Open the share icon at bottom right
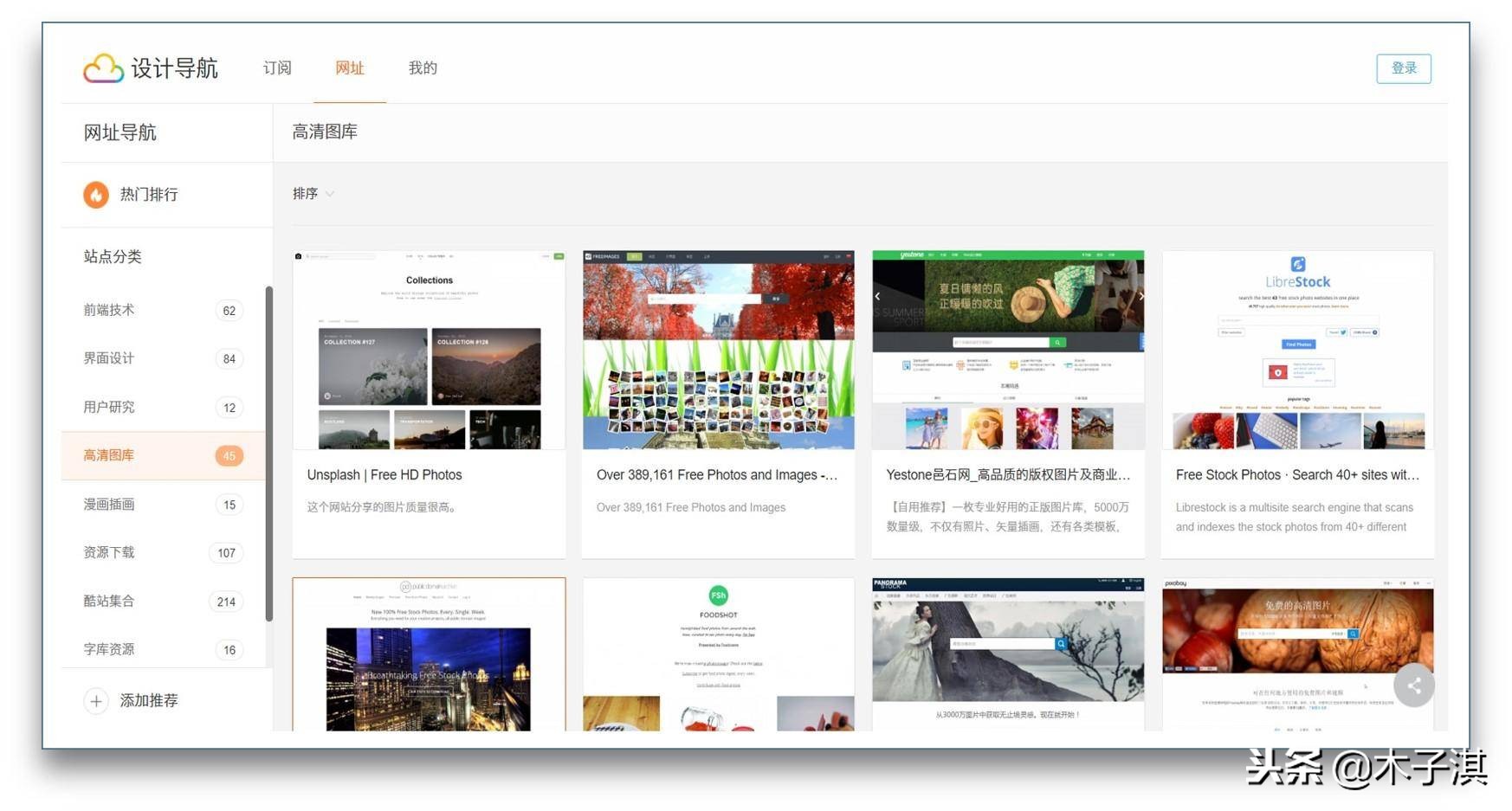The image size is (1512, 811). point(1414,685)
